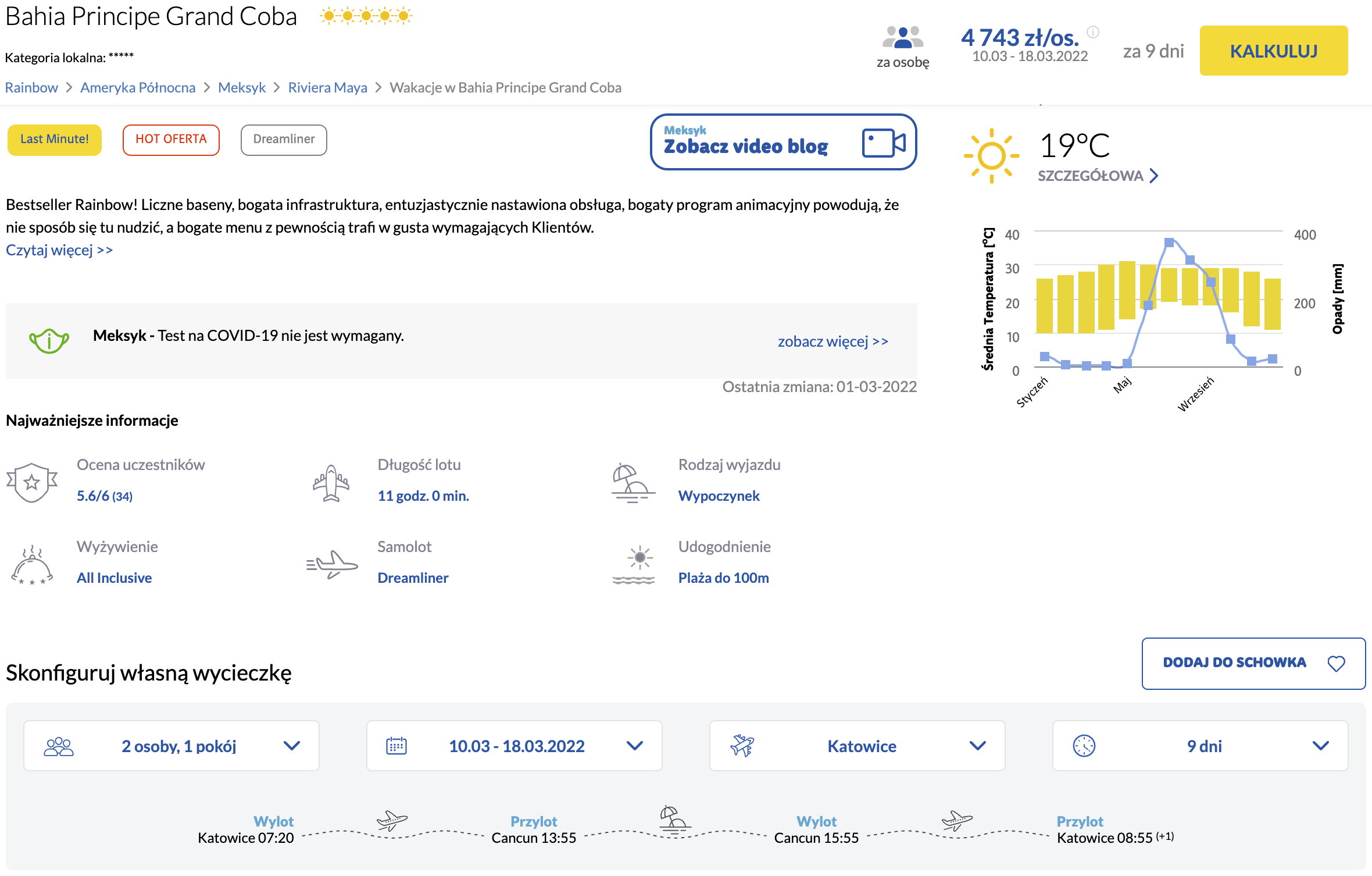This screenshot has width=1372, height=876.
Task: Click the sun weather icon
Action: (991, 156)
